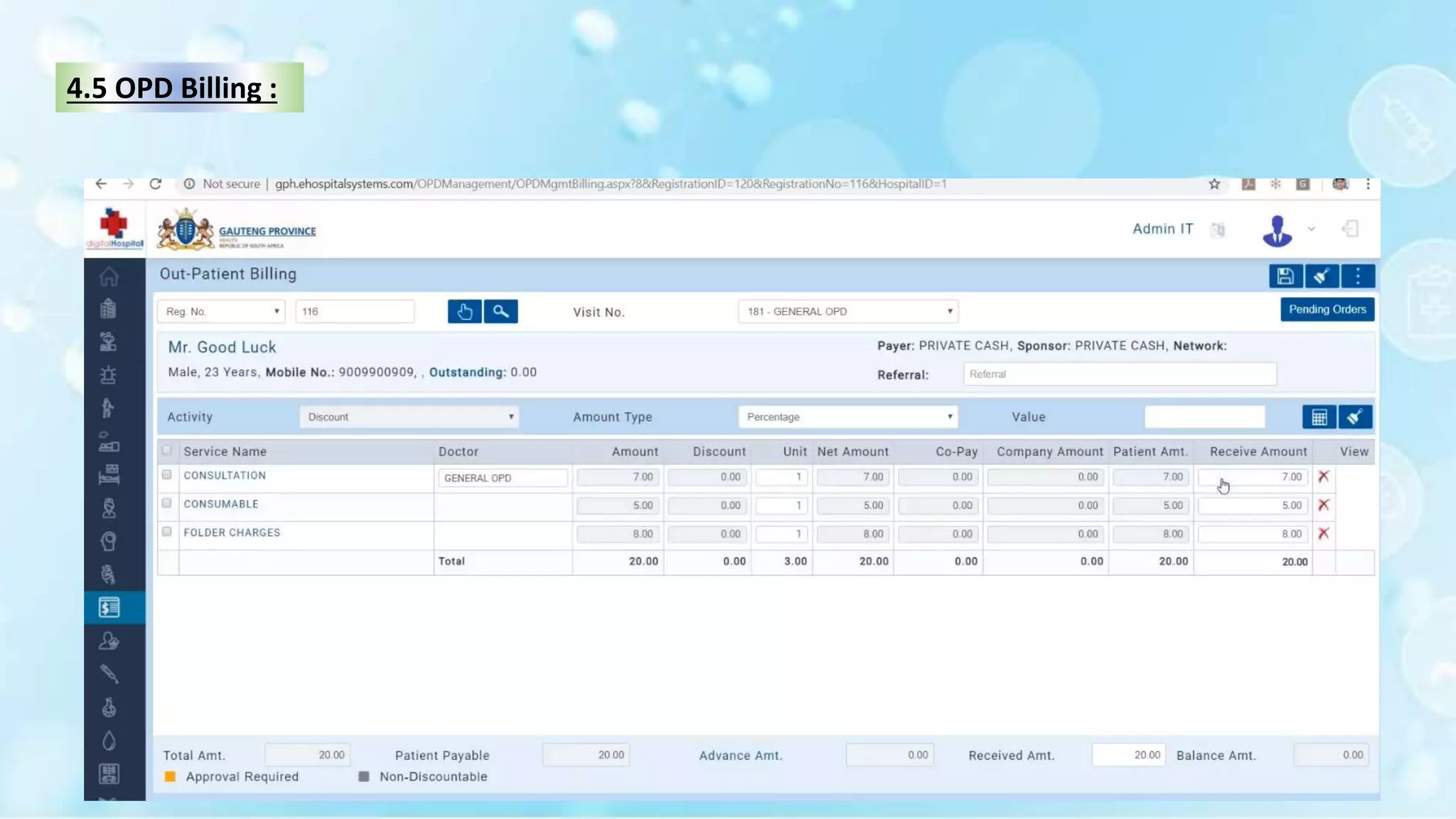Remove the CONSULTATION row with red X
Viewport: 1456px width, 819px height.
pos(1323,476)
